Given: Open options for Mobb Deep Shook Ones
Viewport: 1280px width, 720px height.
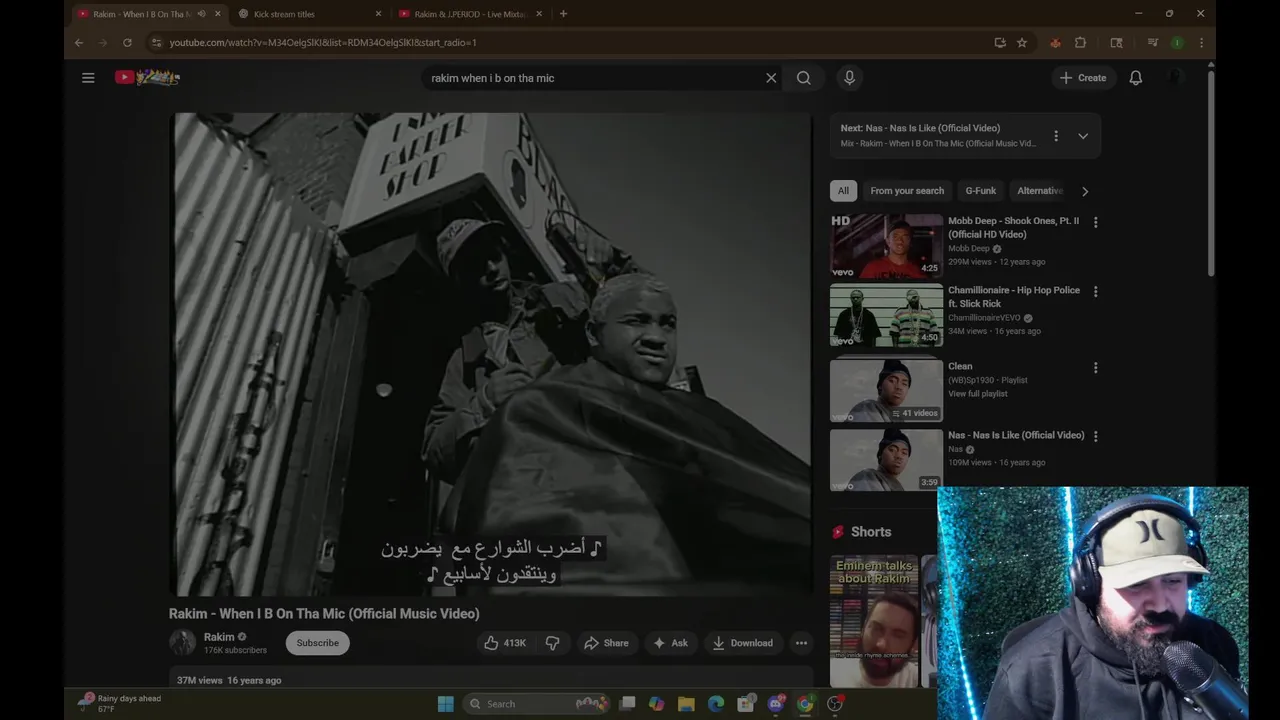Looking at the screenshot, I should 1095,223.
